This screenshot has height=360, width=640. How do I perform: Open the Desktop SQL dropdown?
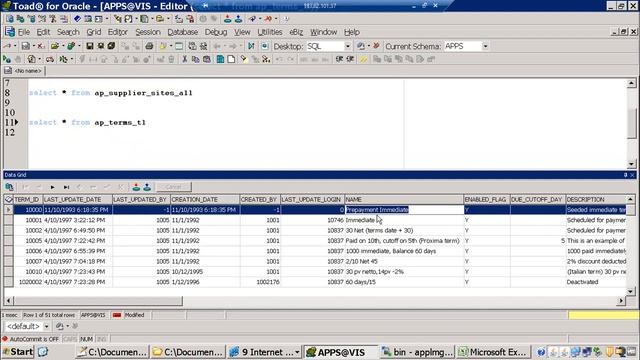point(348,46)
